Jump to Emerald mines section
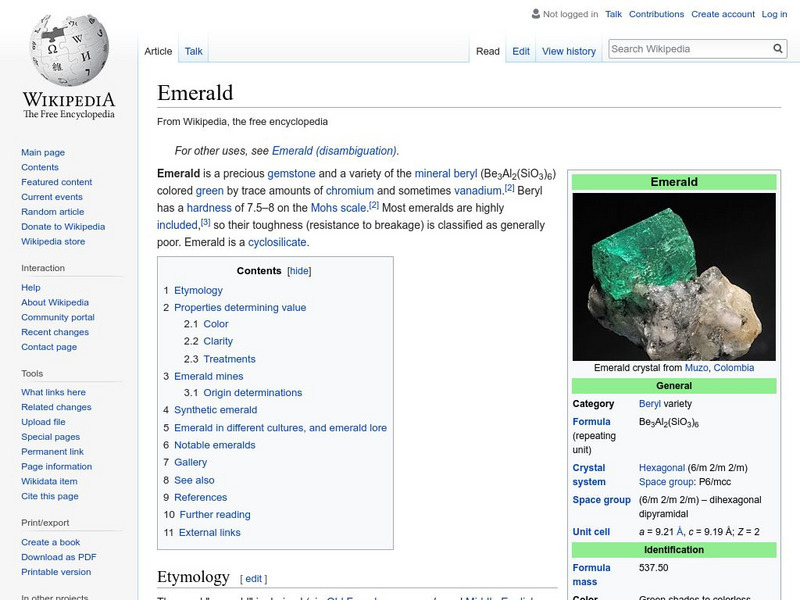Image resolution: width=800 pixels, height=600 pixels. pos(209,377)
